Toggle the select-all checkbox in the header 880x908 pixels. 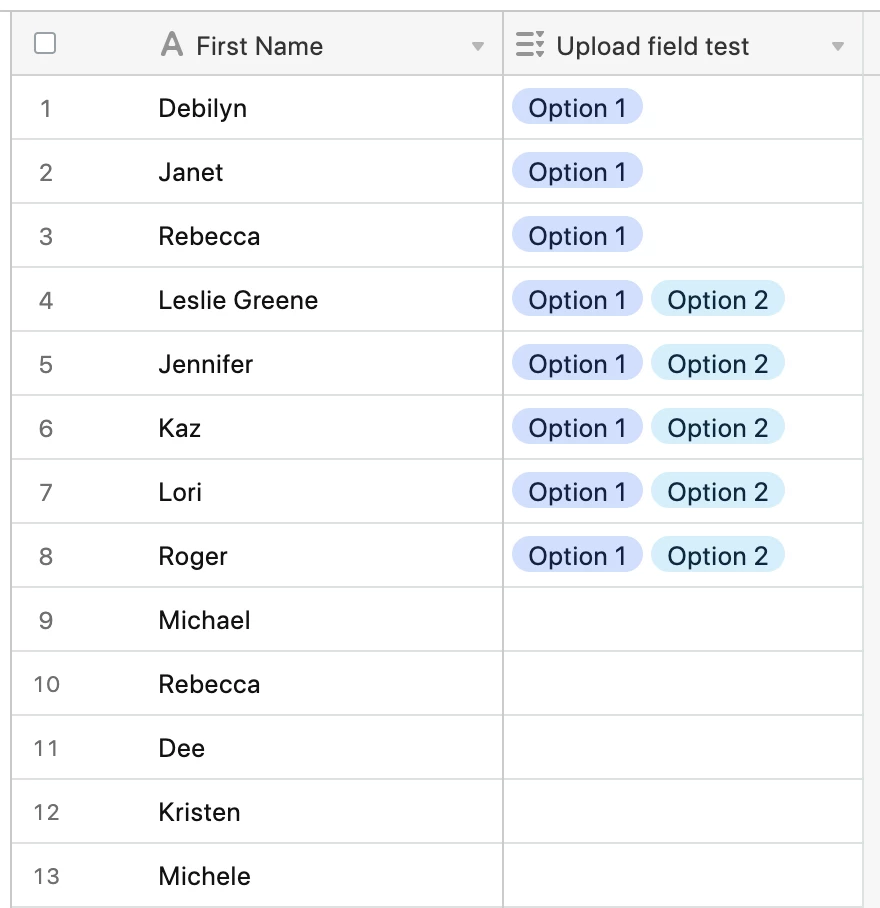tap(45, 43)
